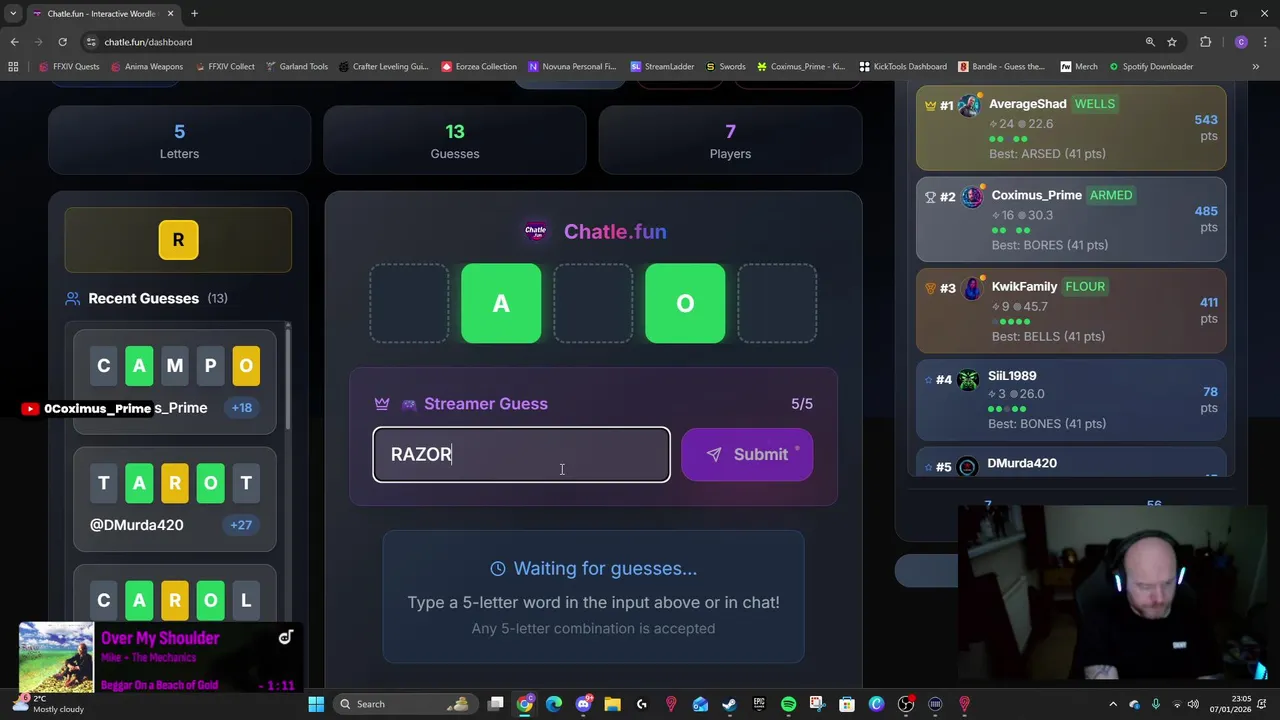Go back in browser history
This screenshot has height=720, width=1280.
click(14, 42)
